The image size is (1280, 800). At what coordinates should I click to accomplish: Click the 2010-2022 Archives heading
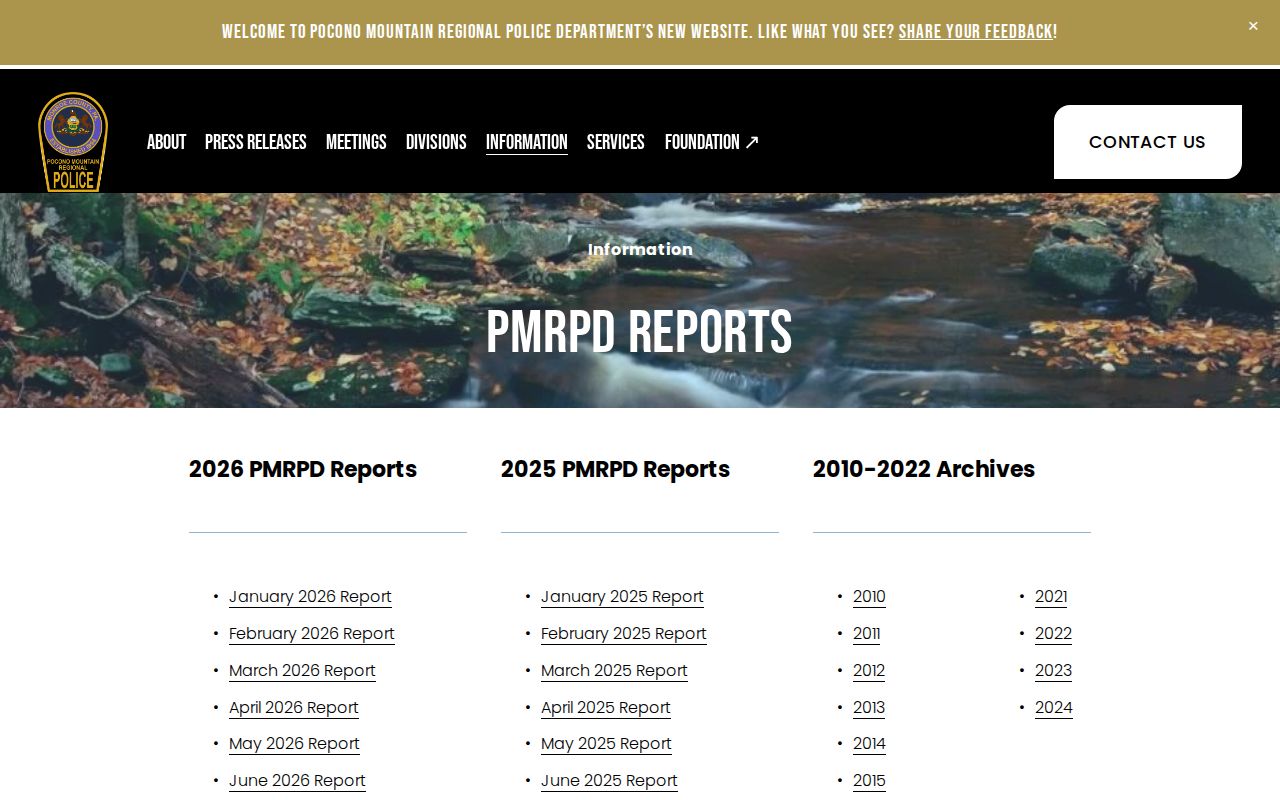tap(924, 469)
